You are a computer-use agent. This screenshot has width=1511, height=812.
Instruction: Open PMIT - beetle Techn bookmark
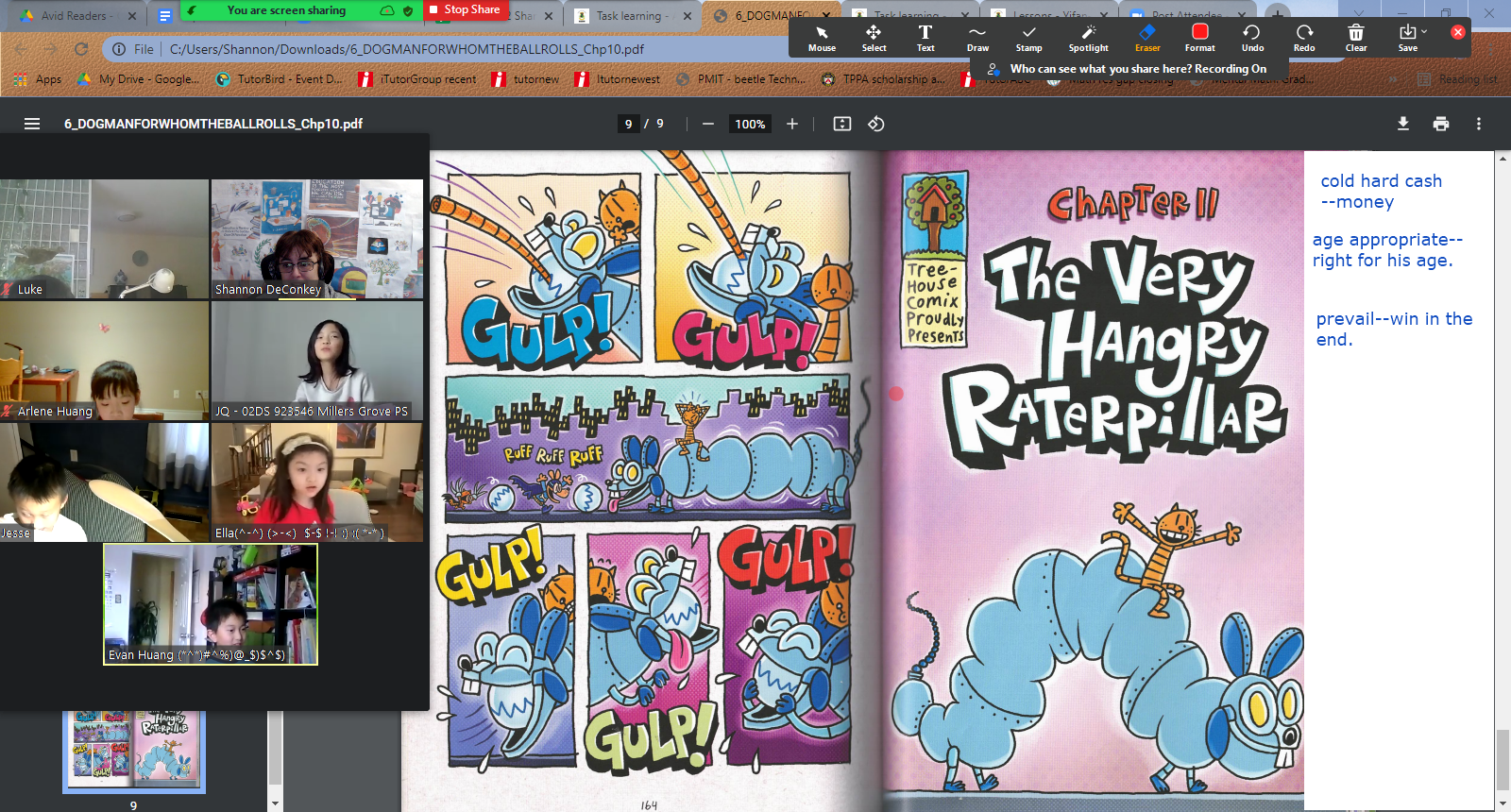coord(741,79)
